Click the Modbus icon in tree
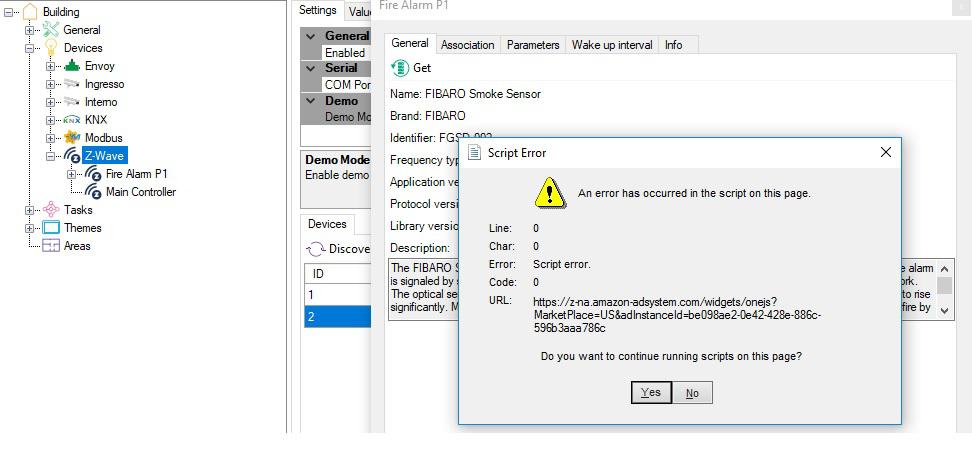The image size is (972, 460). tap(71, 138)
